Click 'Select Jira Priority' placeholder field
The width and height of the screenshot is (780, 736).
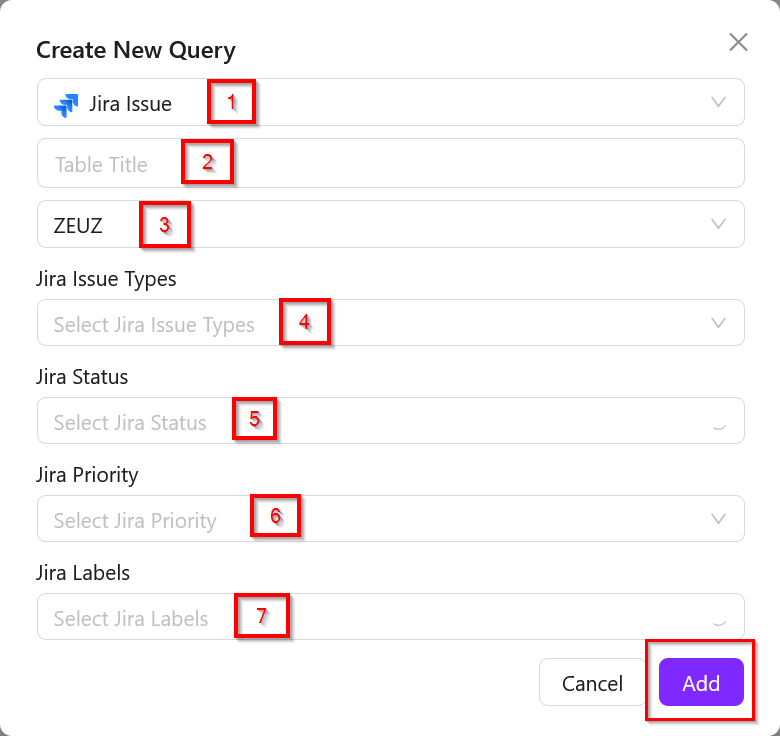(x=135, y=521)
